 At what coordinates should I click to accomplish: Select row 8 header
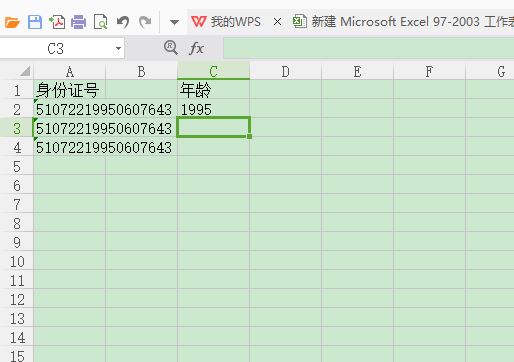coord(17,223)
